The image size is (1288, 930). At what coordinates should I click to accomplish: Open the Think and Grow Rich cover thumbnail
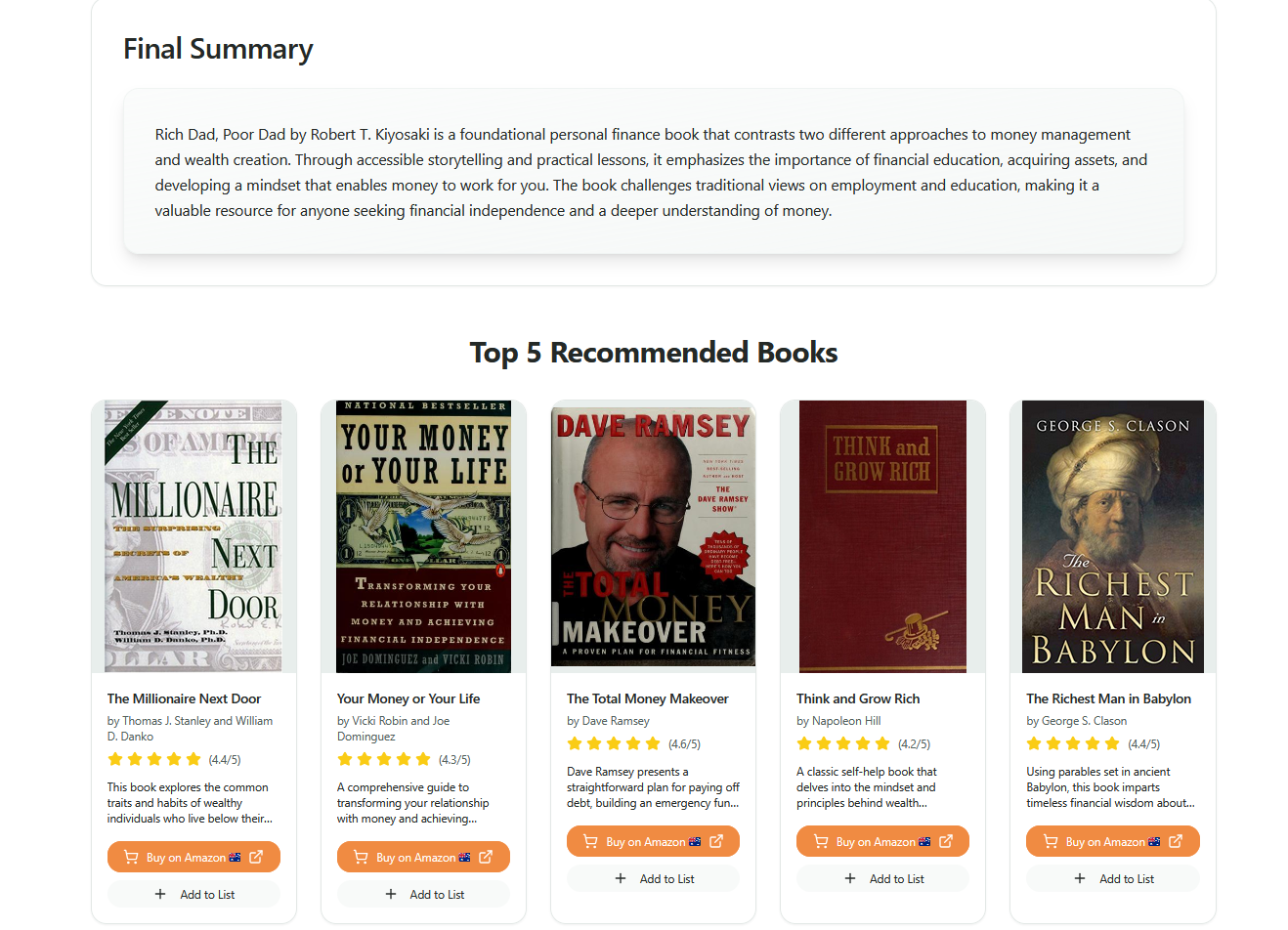(x=882, y=536)
